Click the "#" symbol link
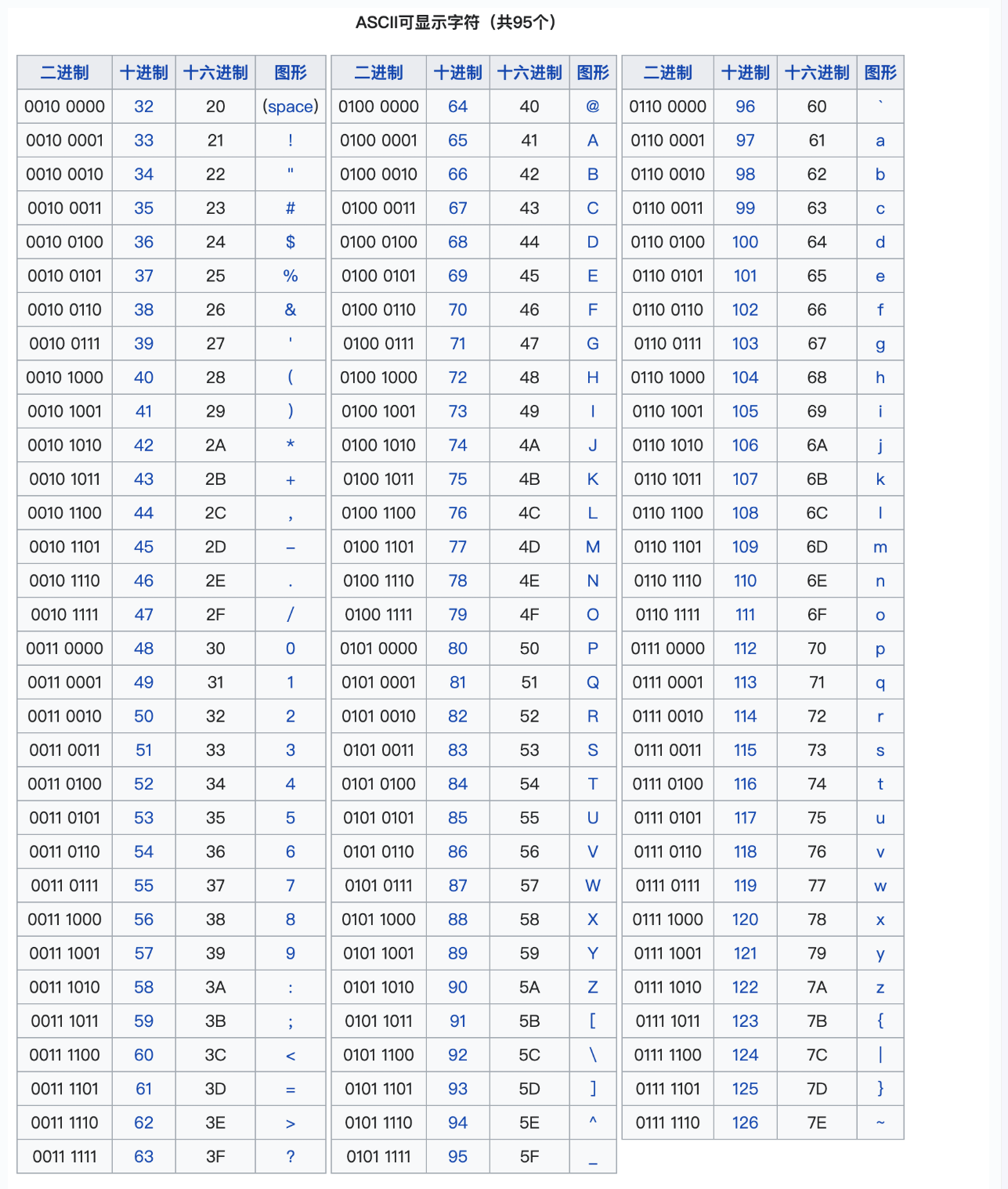This screenshot has width=1008, height=1189. [x=291, y=208]
